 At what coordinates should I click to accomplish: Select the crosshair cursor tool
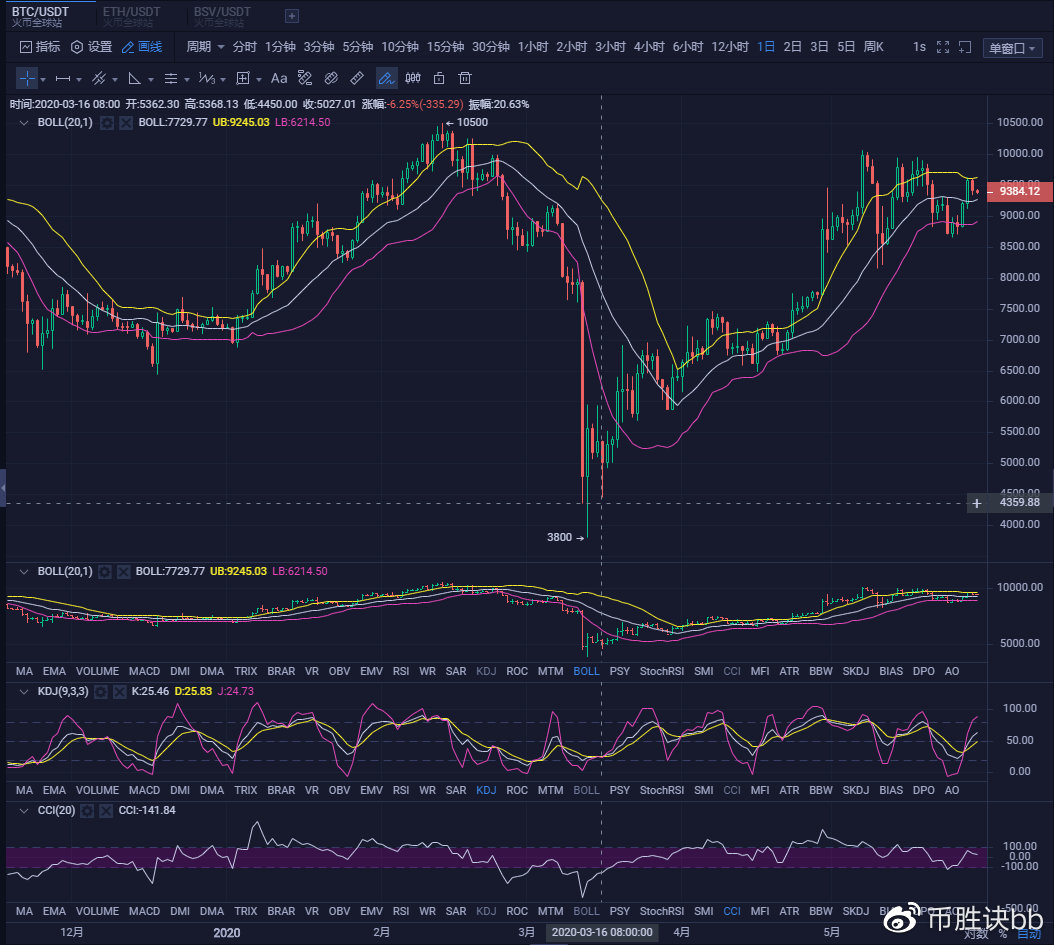pos(27,79)
